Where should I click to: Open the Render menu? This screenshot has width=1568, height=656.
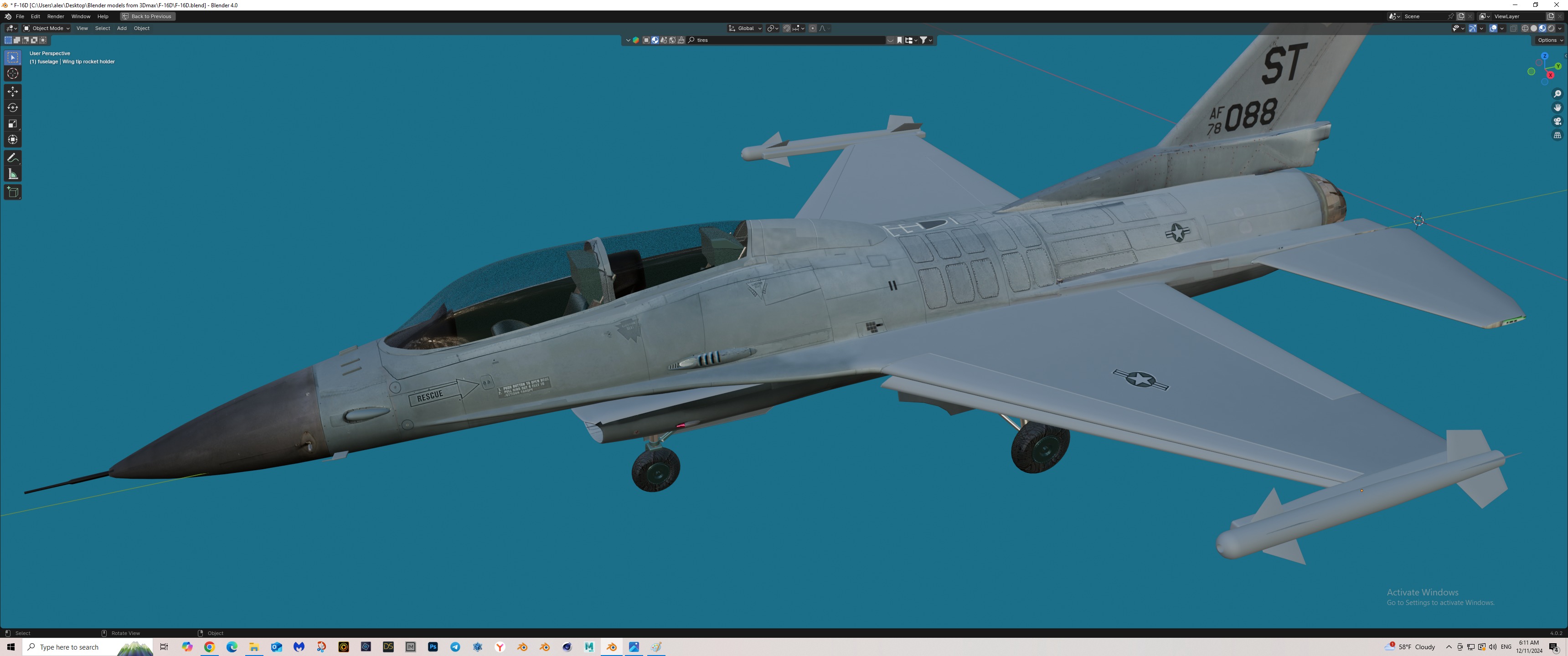[x=56, y=16]
